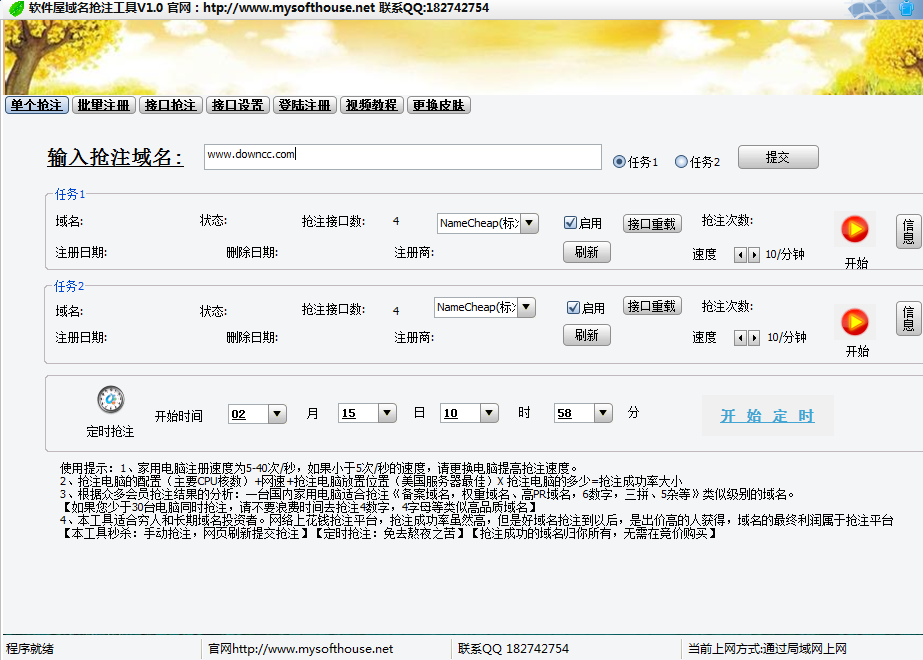Click the red 开始 play icon for 任务1
This screenshot has width=923, height=660.
[x=854, y=229]
